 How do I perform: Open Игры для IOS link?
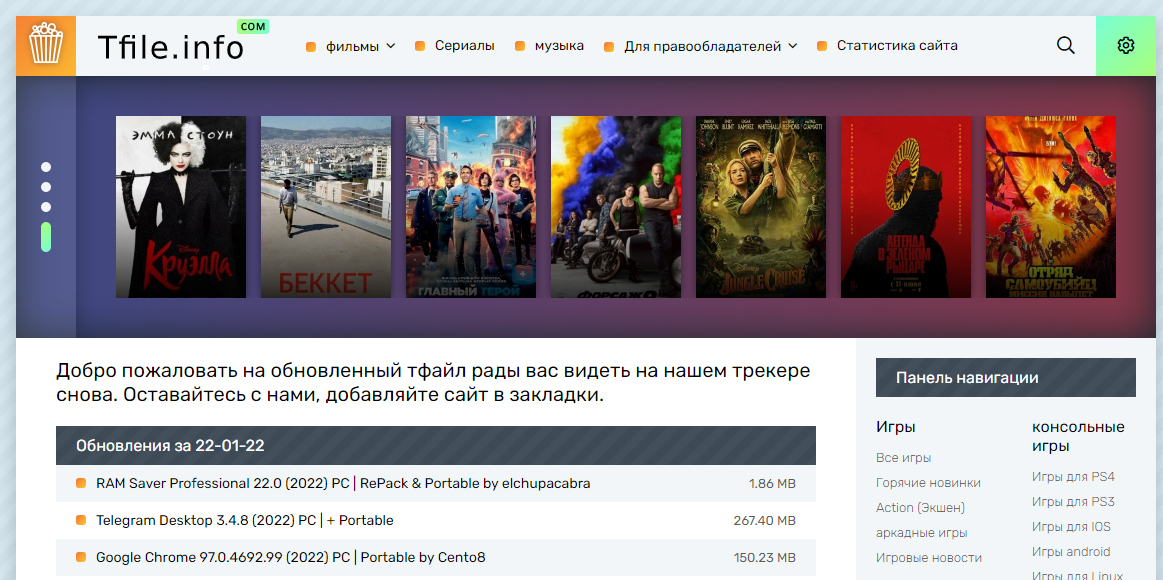point(1071,527)
